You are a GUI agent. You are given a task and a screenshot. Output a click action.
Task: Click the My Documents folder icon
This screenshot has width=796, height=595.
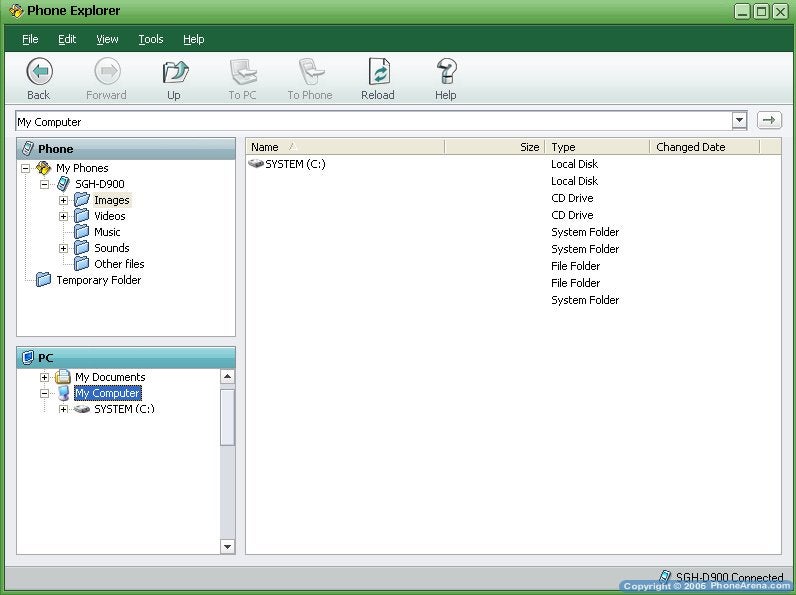pos(62,377)
